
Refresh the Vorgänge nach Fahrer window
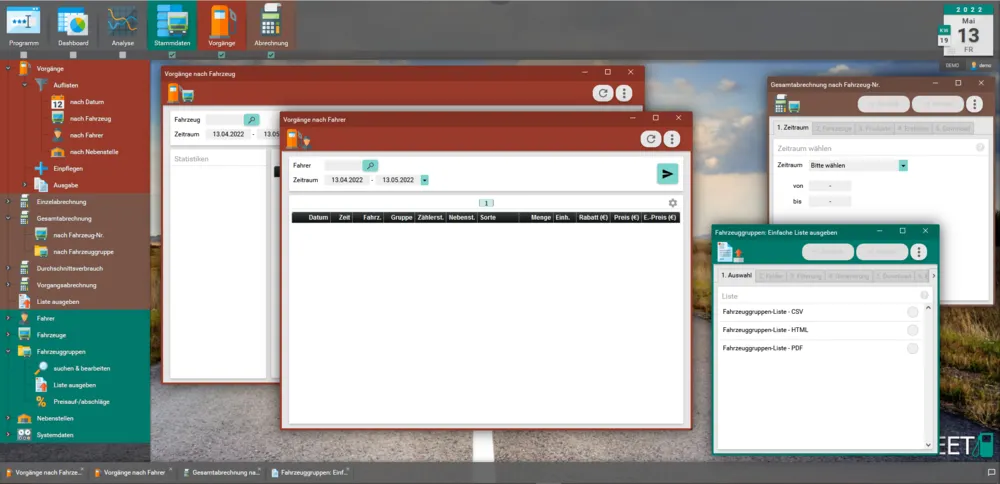[x=651, y=140]
